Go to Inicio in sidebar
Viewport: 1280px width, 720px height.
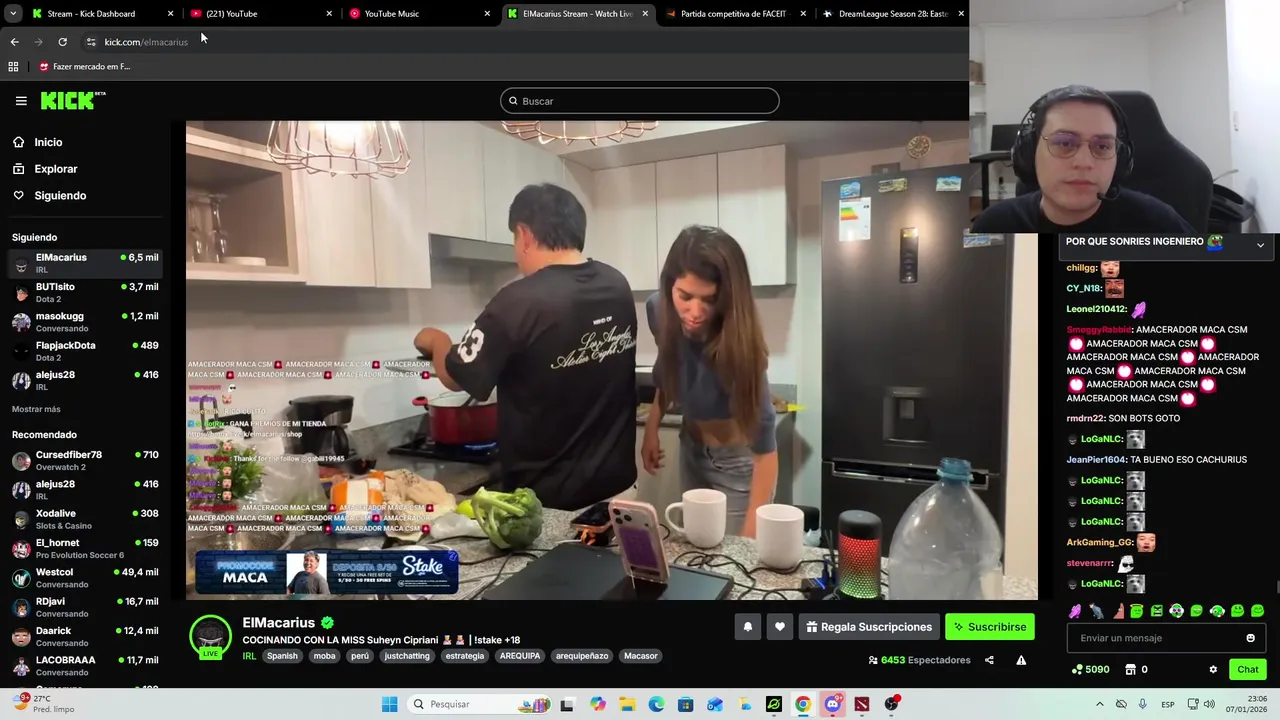[x=48, y=142]
